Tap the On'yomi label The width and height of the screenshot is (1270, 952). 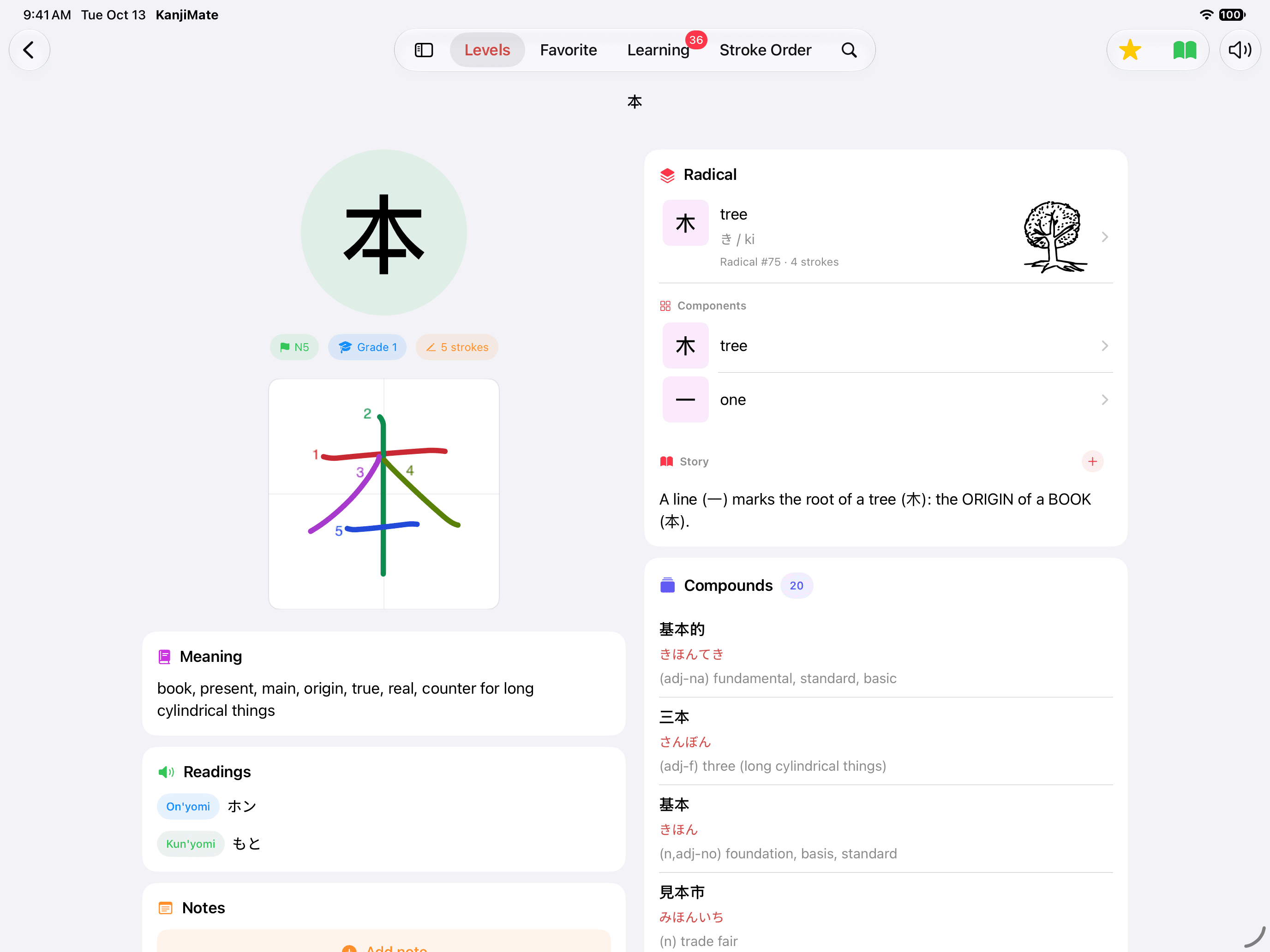(188, 806)
